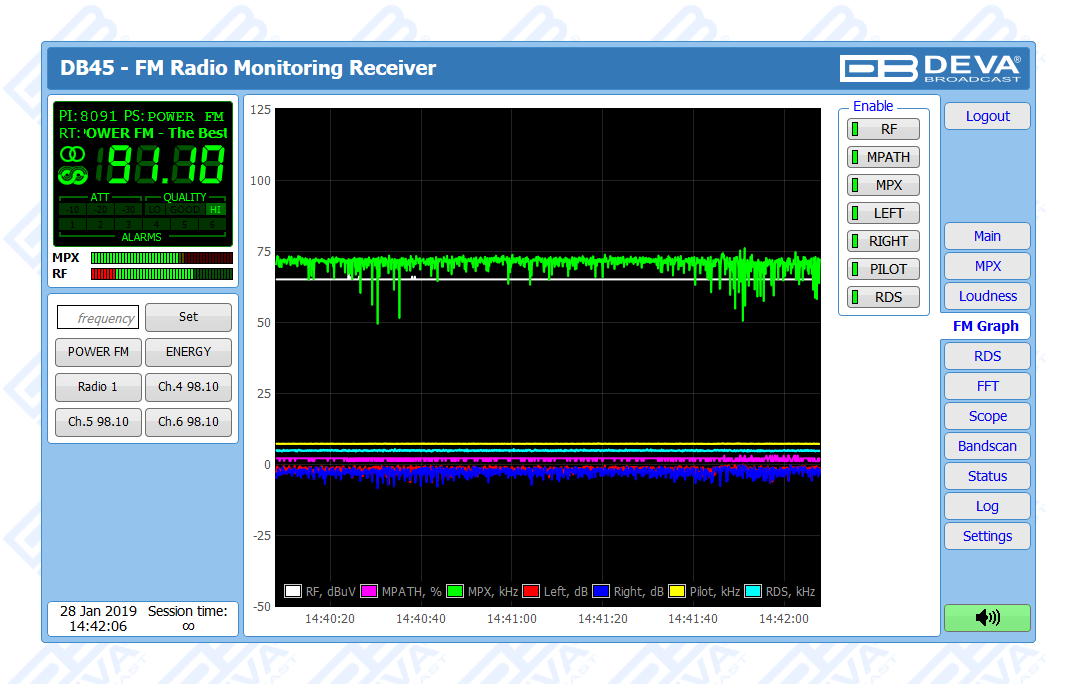1077x684 pixels.
Task: Click the Set frequency button
Action: pyautogui.click(x=188, y=317)
